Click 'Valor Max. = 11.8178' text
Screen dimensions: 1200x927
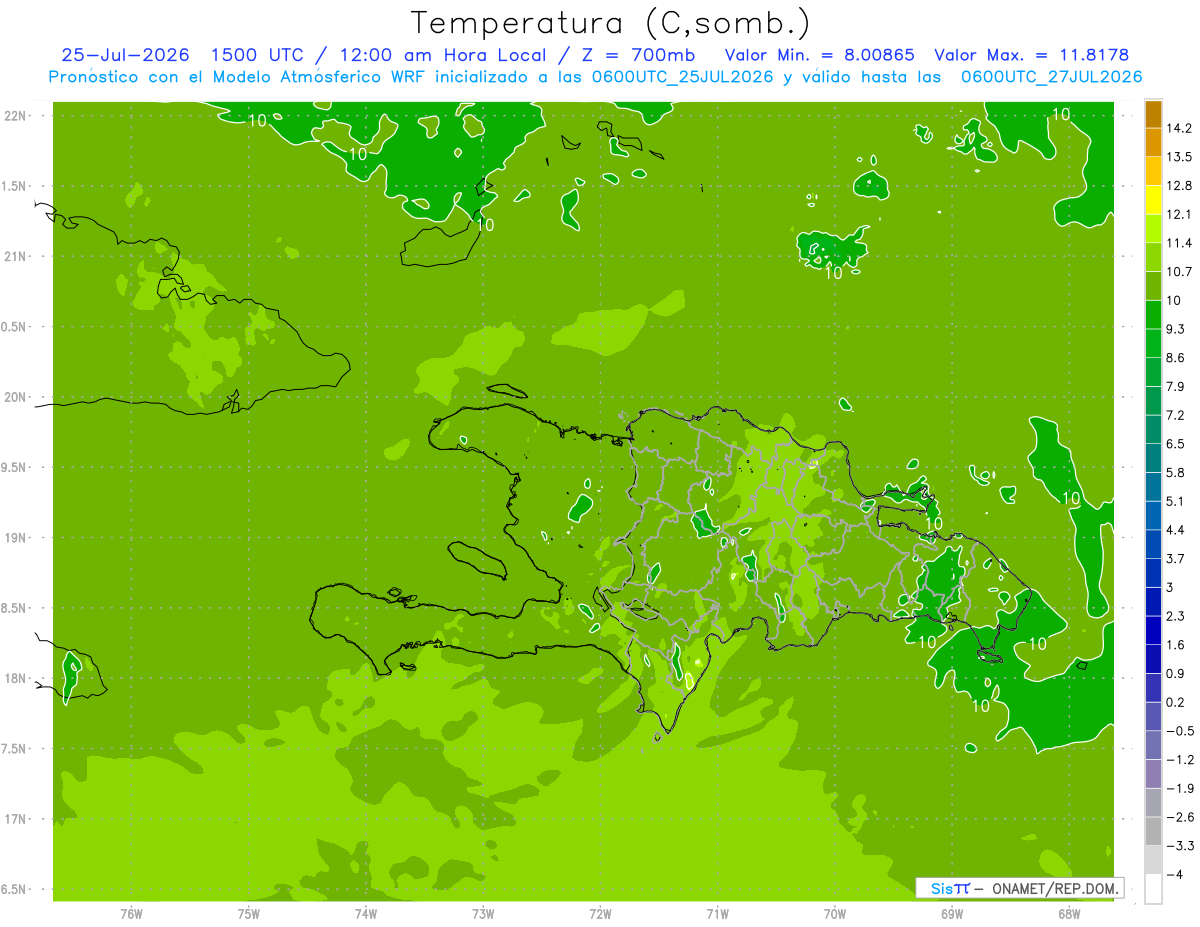coord(1031,55)
